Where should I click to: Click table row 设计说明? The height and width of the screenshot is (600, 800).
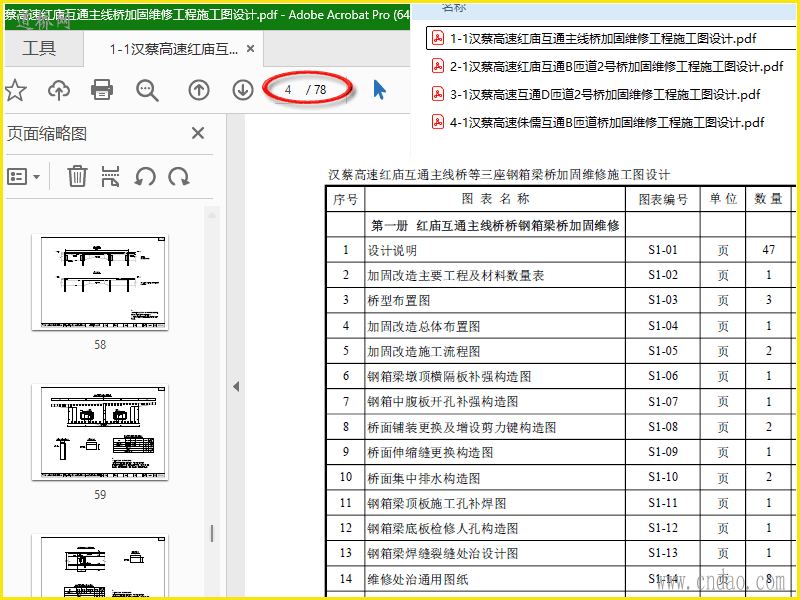[560, 250]
